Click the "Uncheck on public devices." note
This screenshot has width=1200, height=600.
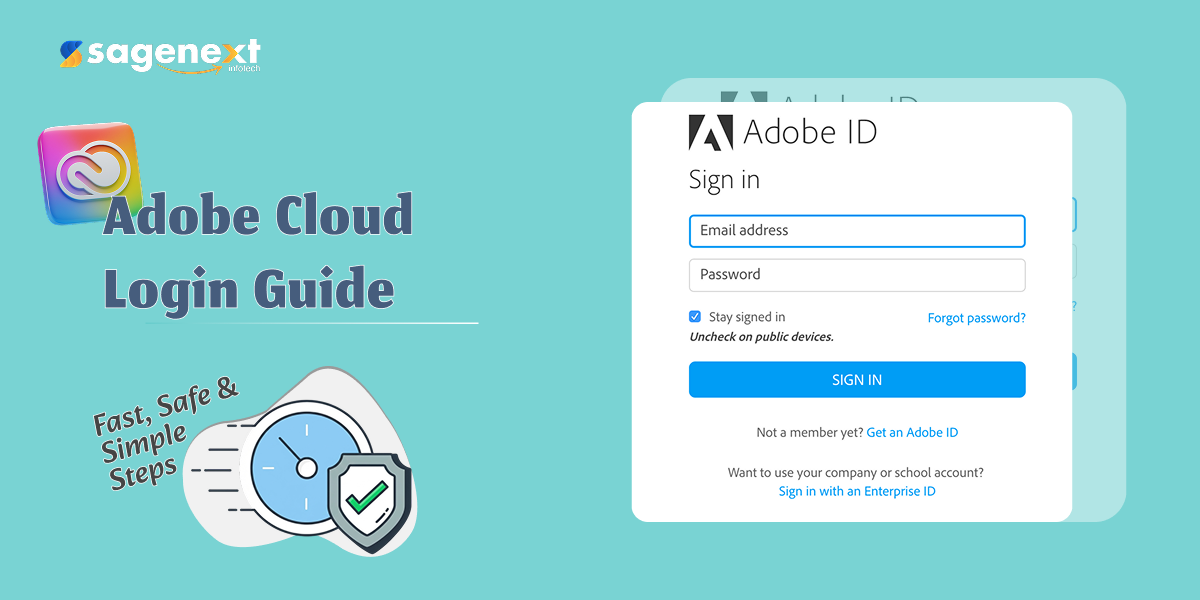coord(761,337)
